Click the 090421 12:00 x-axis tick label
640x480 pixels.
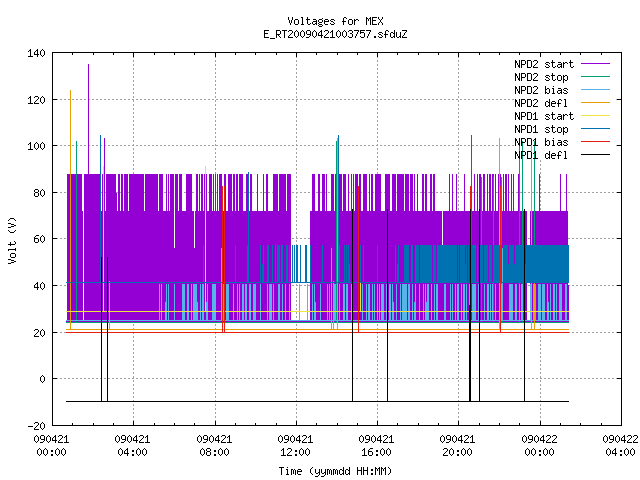[x=295, y=446]
